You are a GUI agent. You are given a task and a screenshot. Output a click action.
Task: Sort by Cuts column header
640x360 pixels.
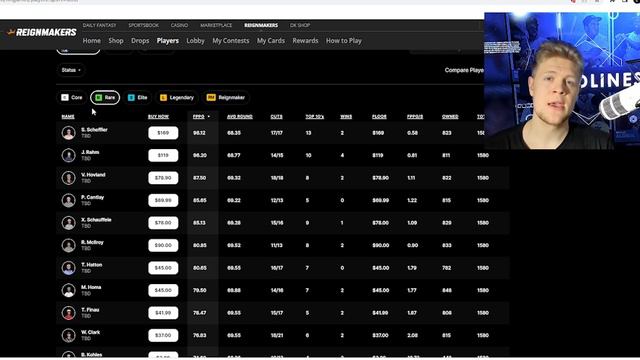(276, 117)
